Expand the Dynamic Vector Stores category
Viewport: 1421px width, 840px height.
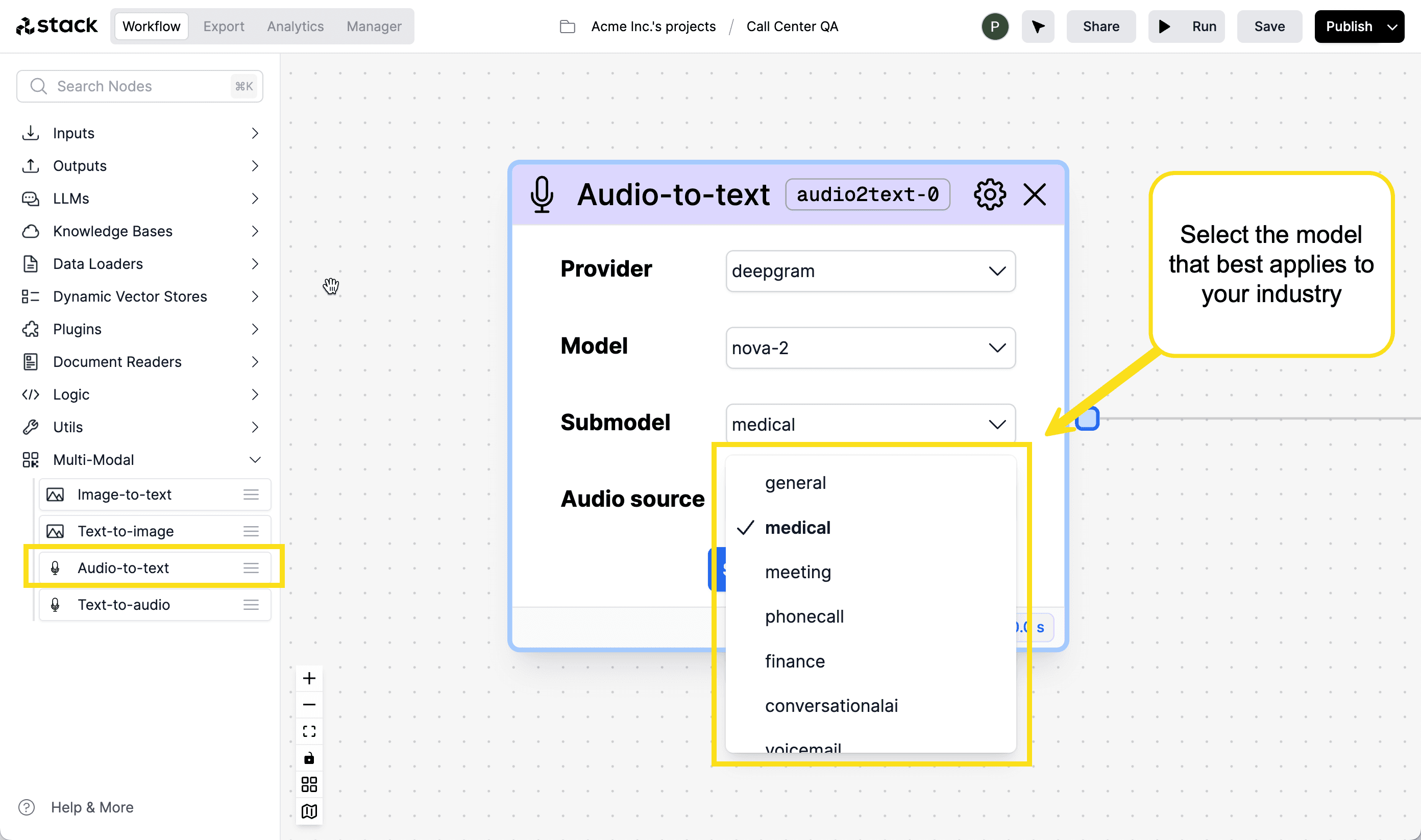140,297
